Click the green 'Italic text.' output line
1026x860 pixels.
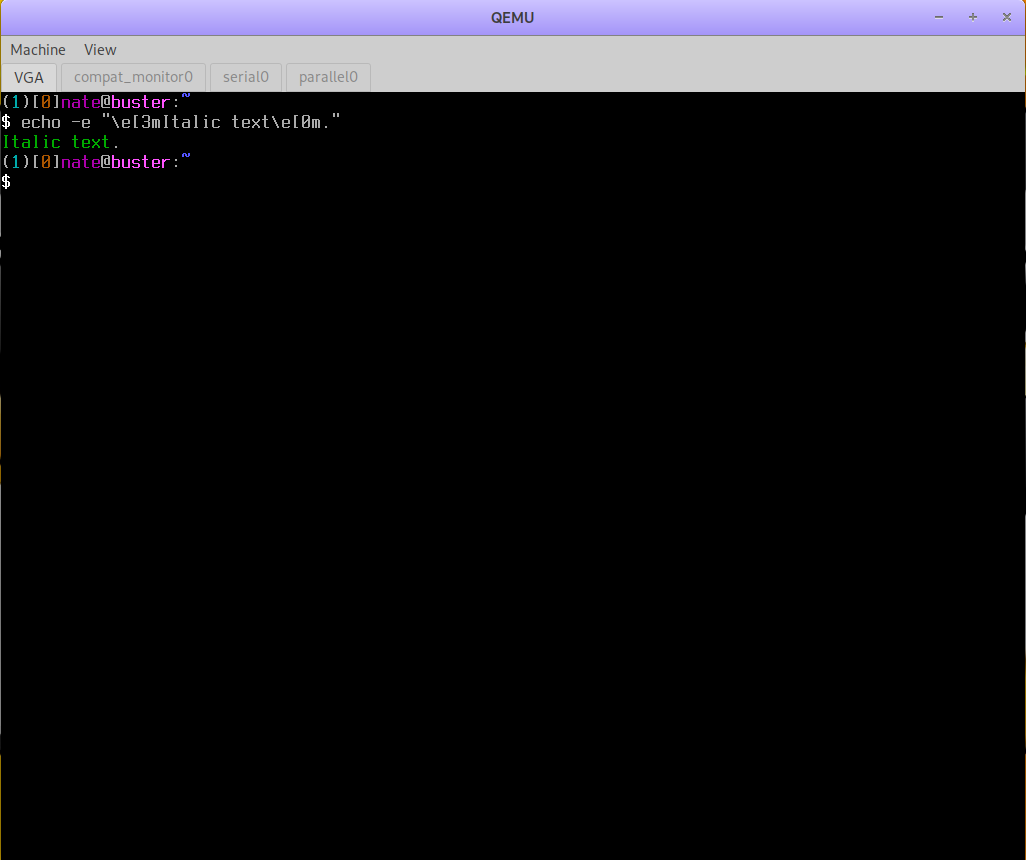click(x=61, y=142)
